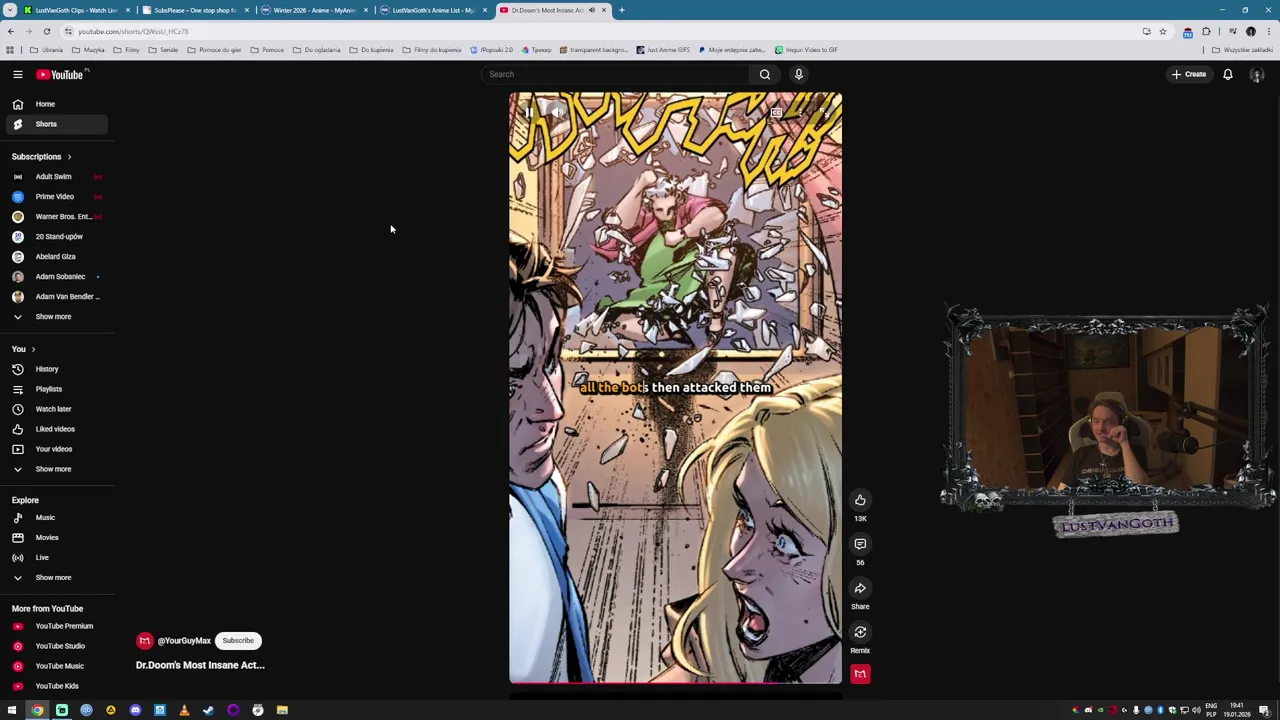
Task: Expand Subscriptions section arrow
Action: pyautogui.click(x=69, y=157)
